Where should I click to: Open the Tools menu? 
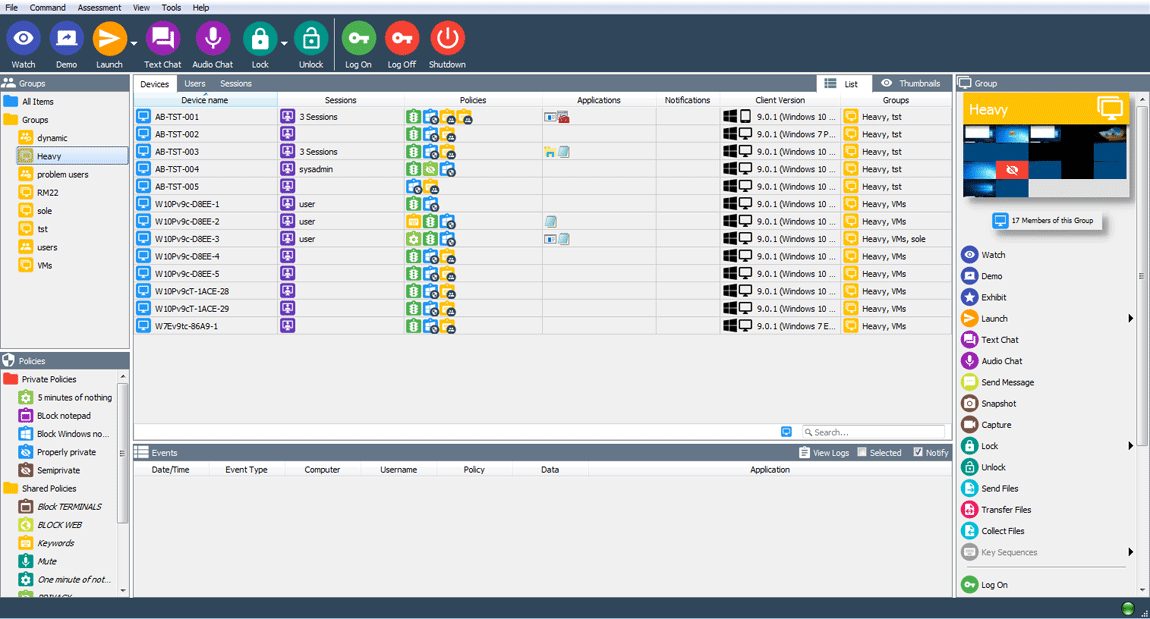click(172, 7)
